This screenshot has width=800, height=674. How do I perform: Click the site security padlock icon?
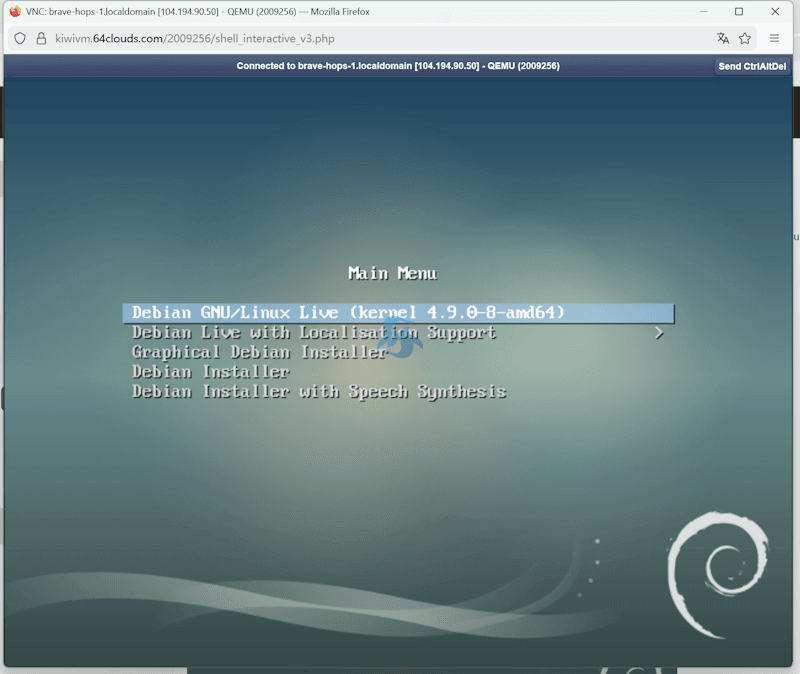(41, 39)
